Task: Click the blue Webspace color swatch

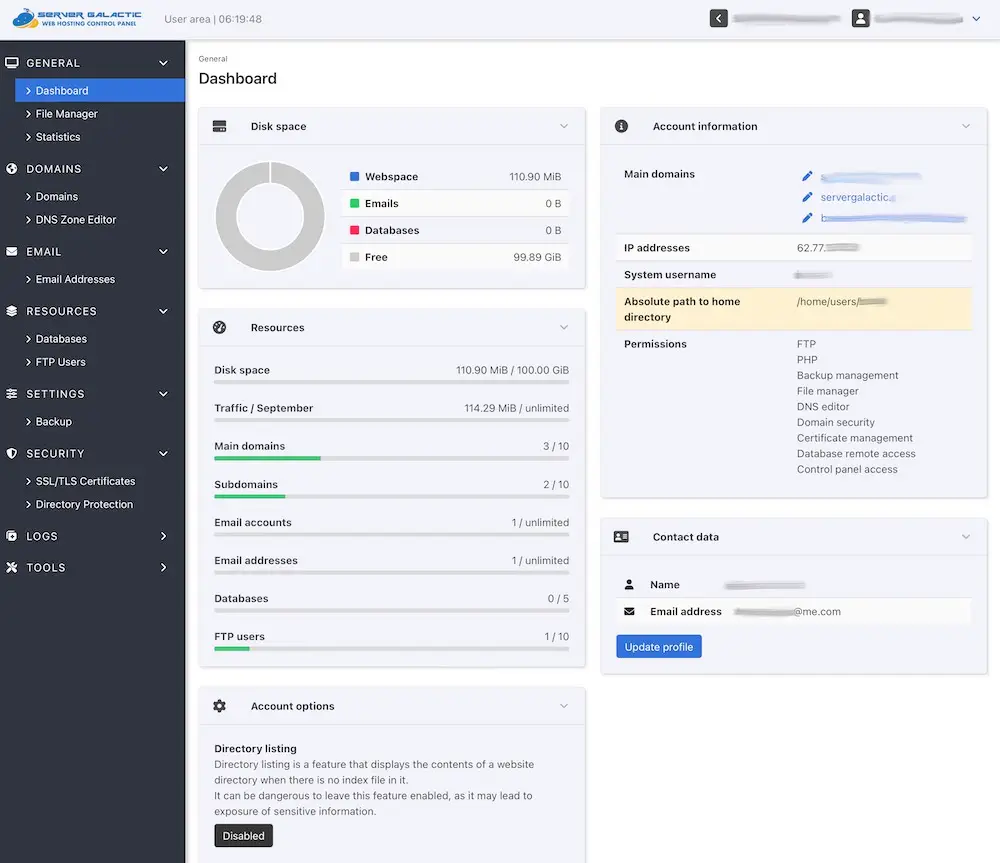Action: pyautogui.click(x=354, y=177)
